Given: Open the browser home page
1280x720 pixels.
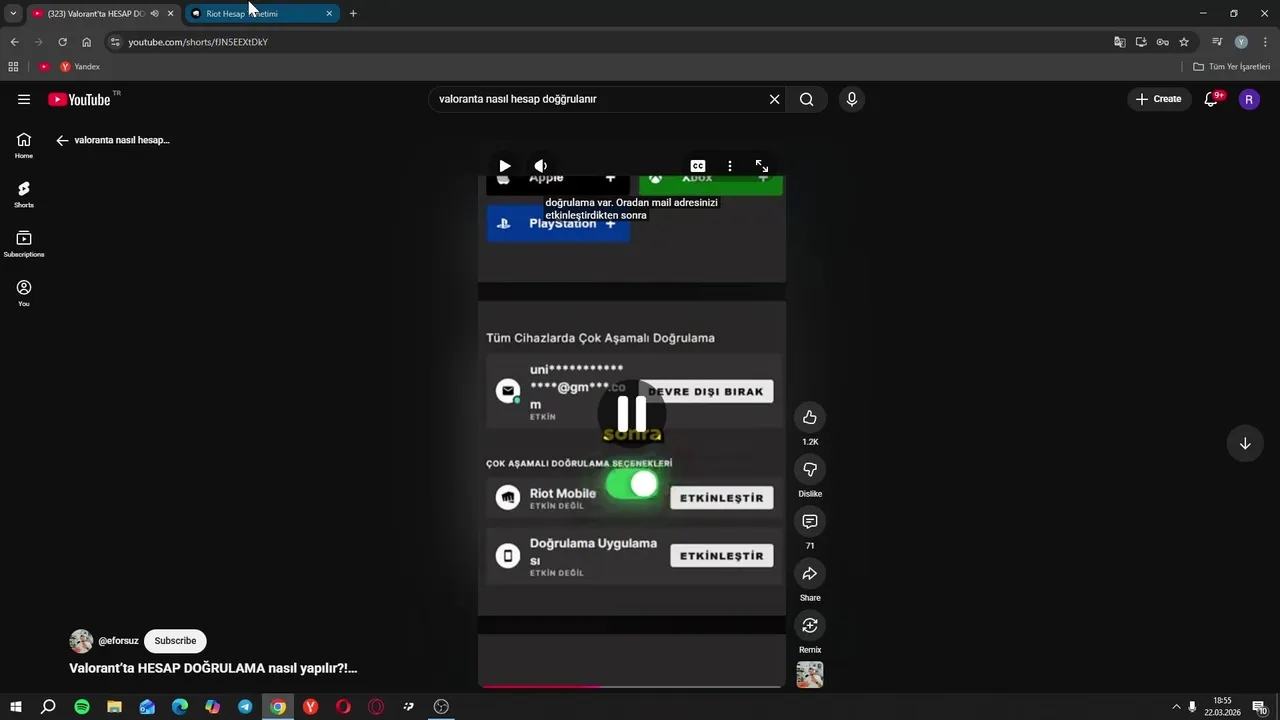Looking at the screenshot, I should [87, 42].
